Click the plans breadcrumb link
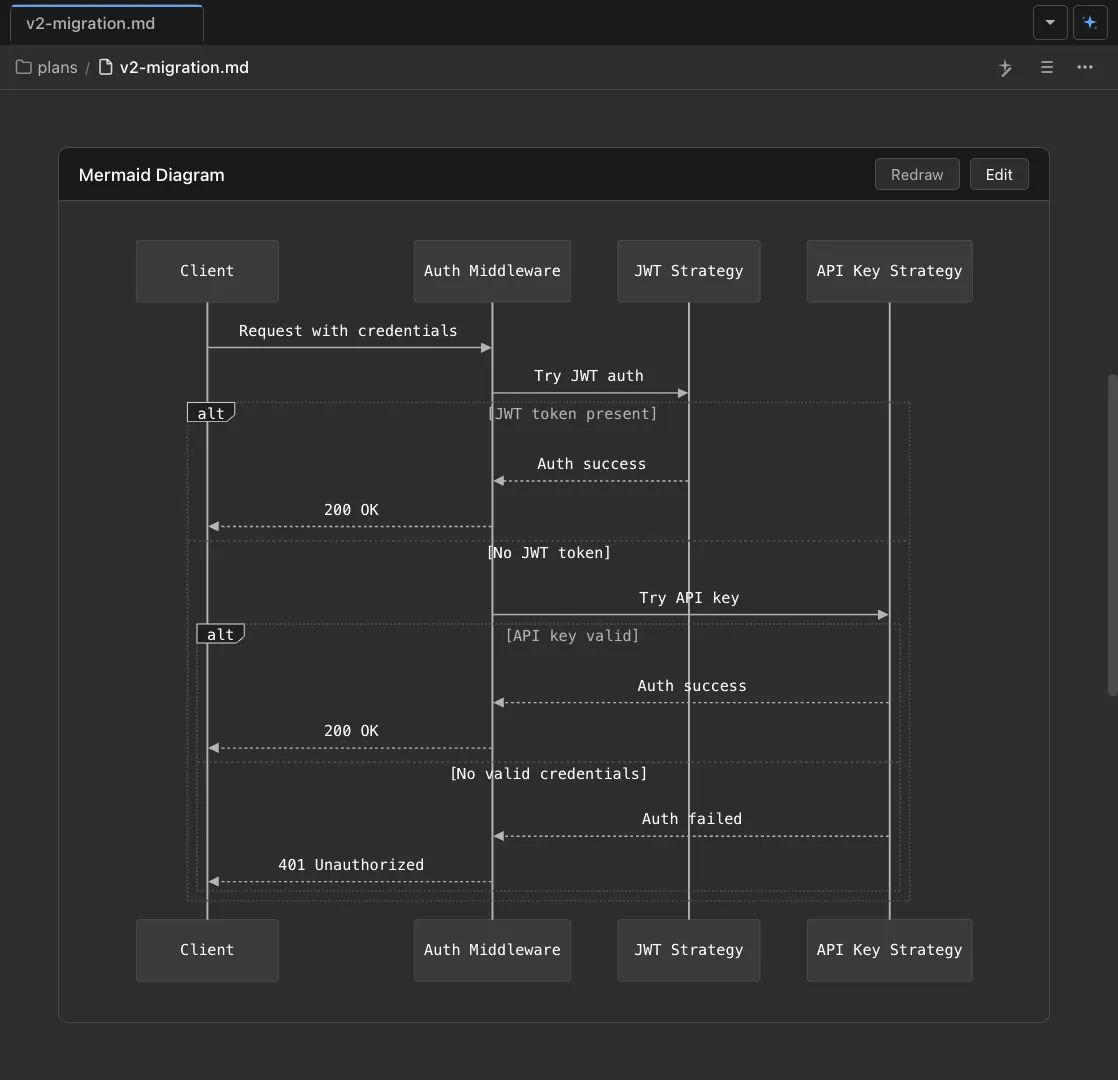The width and height of the screenshot is (1118, 1080). click(x=55, y=67)
